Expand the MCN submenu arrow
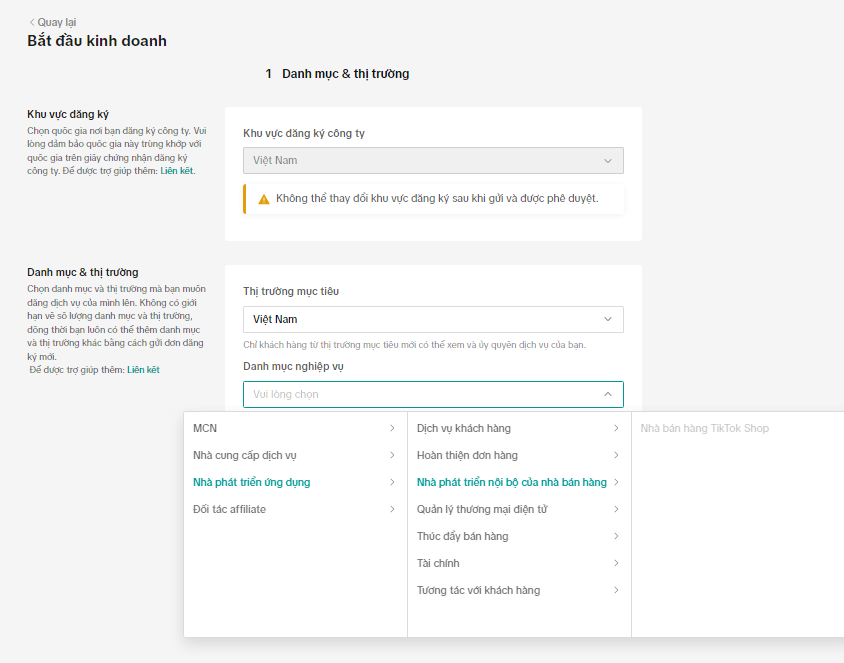Screen dimensions: 844x663 392,427
